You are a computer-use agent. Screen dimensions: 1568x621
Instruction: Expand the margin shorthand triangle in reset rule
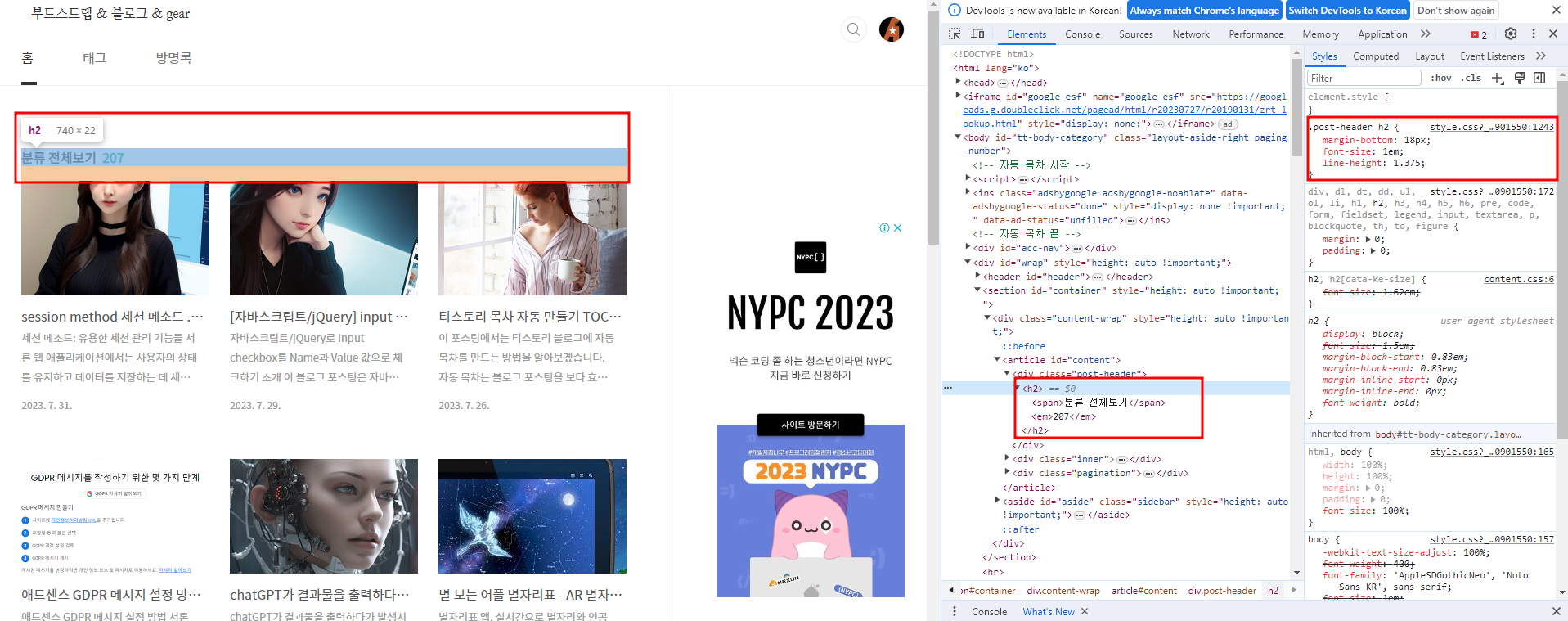coord(1368,239)
